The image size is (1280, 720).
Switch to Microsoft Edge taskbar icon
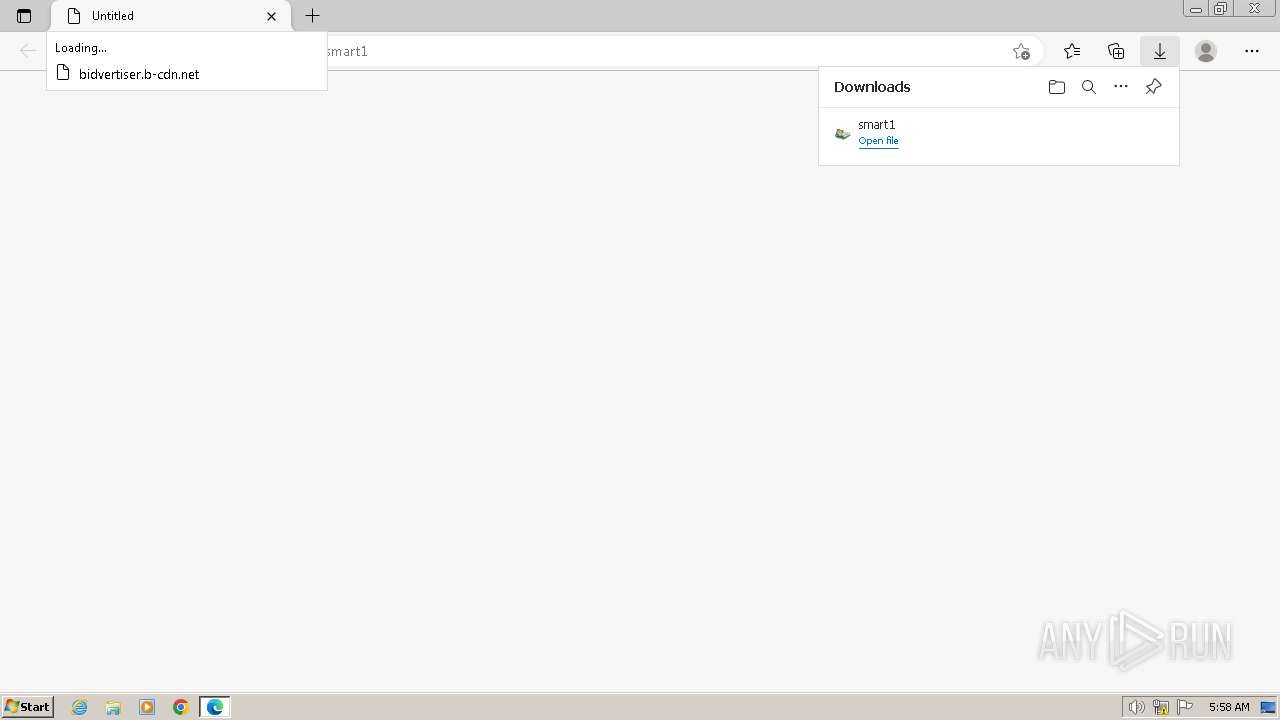coord(215,707)
